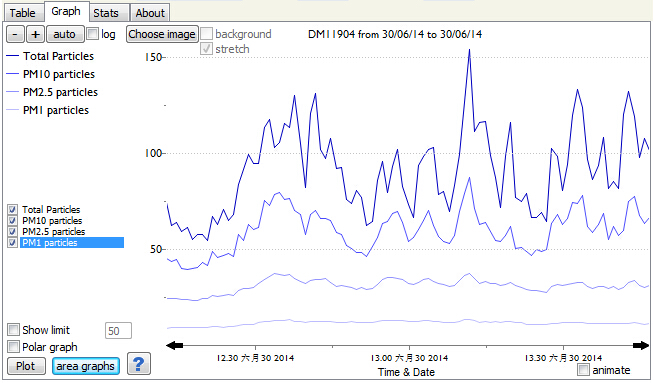654x383 pixels.
Task: Click the limit value input field
Action: [118, 331]
